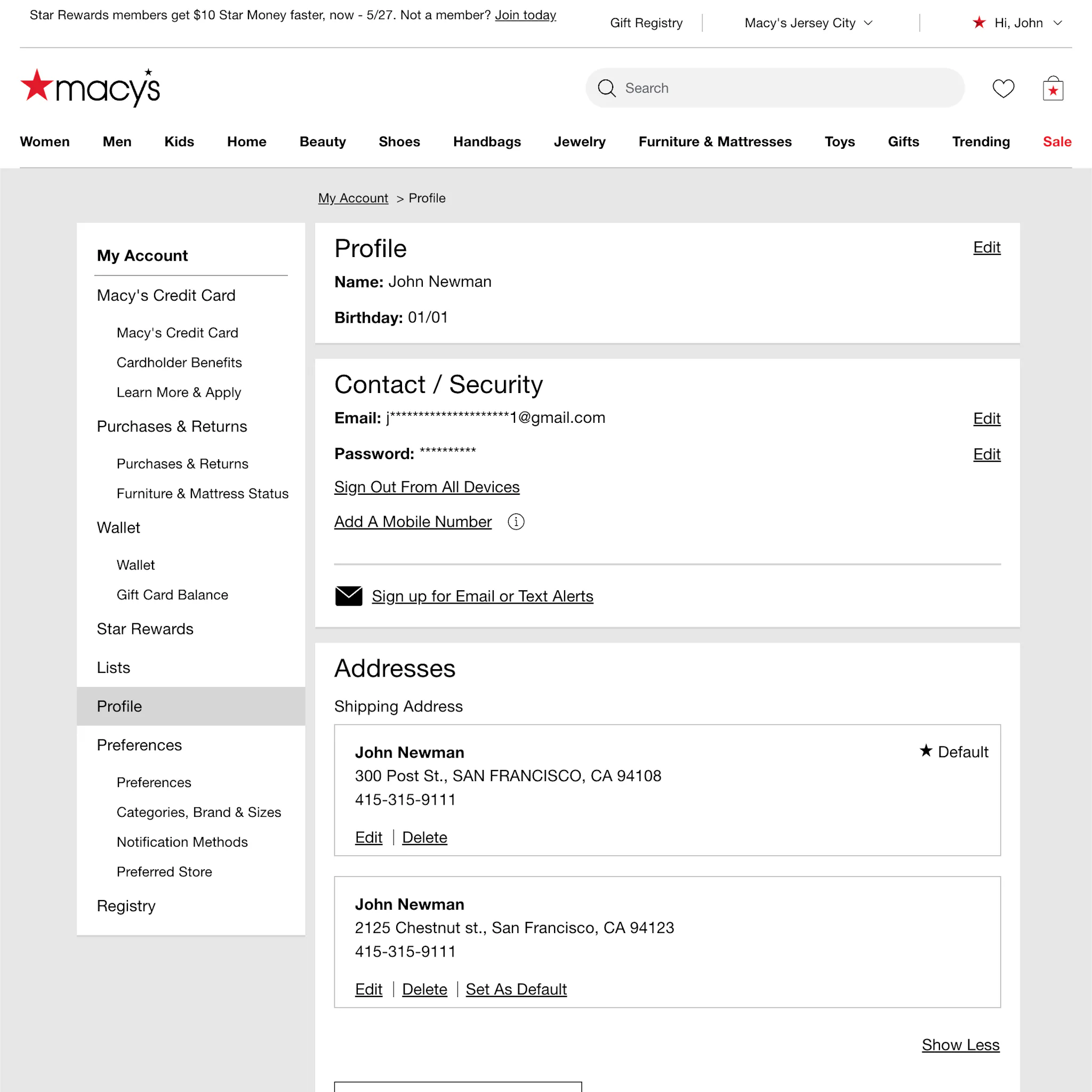1092x1092 pixels.
Task: Open Categories, Brand & Sizes in sidebar
Action: (x=198, y=812)
